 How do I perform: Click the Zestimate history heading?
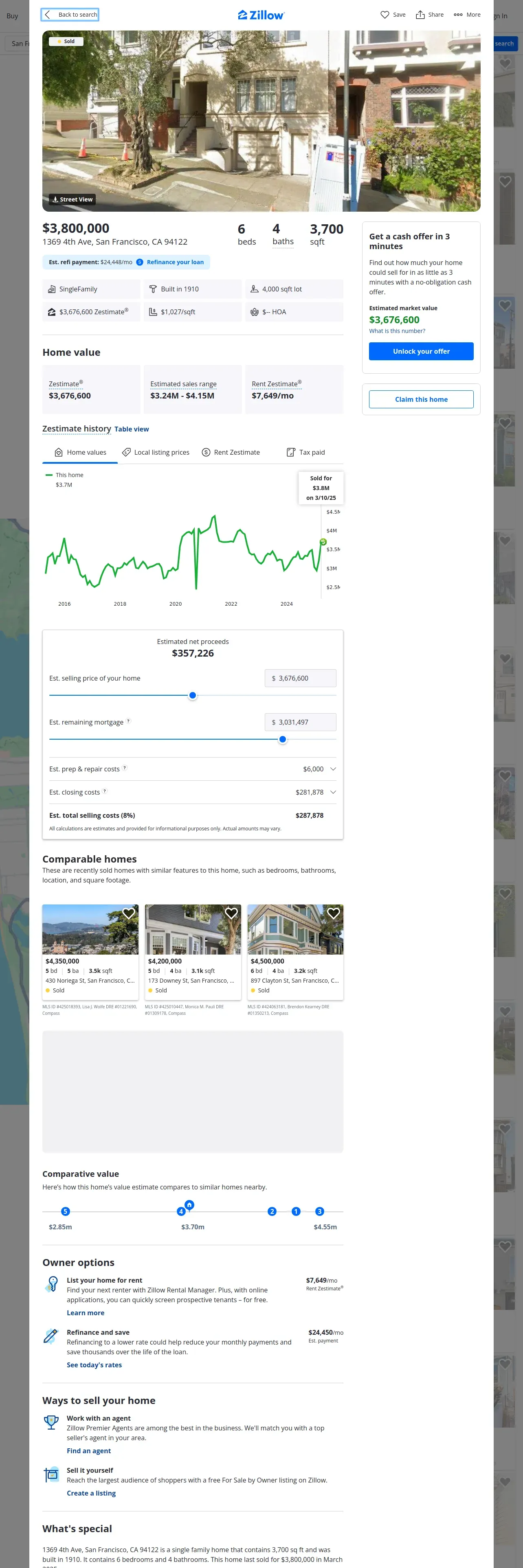77,429
